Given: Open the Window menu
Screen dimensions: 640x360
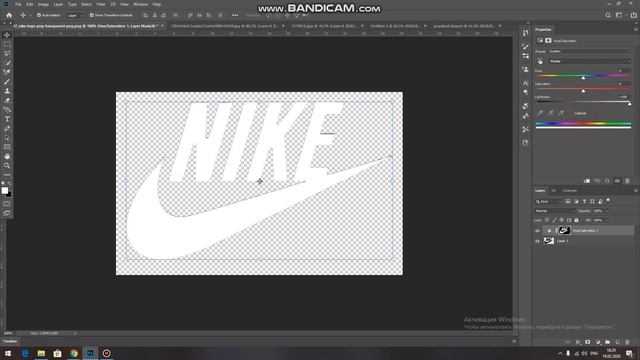Looking at the screenshot, I should (x=140, y=4).
